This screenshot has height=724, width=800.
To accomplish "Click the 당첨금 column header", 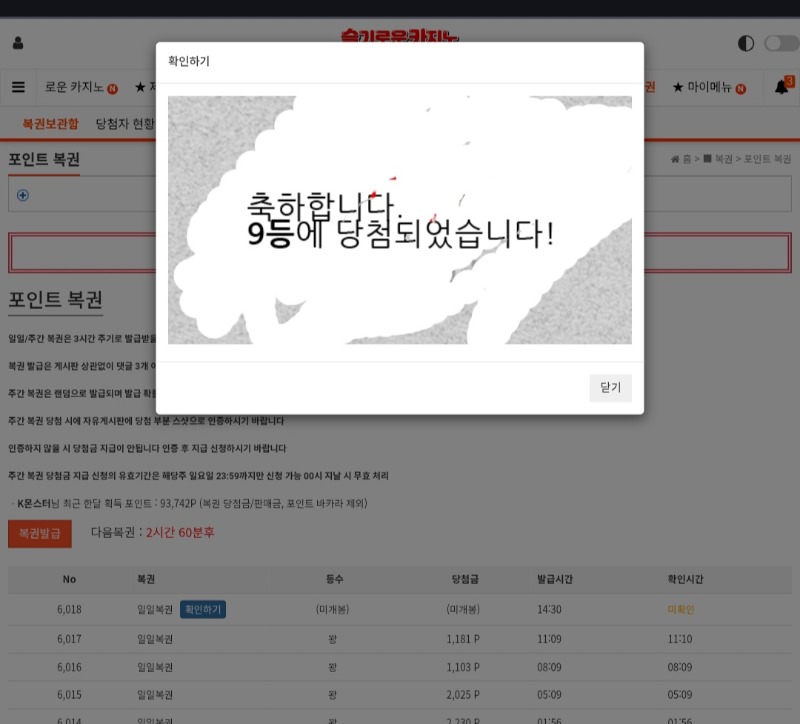I will (466, 579).
